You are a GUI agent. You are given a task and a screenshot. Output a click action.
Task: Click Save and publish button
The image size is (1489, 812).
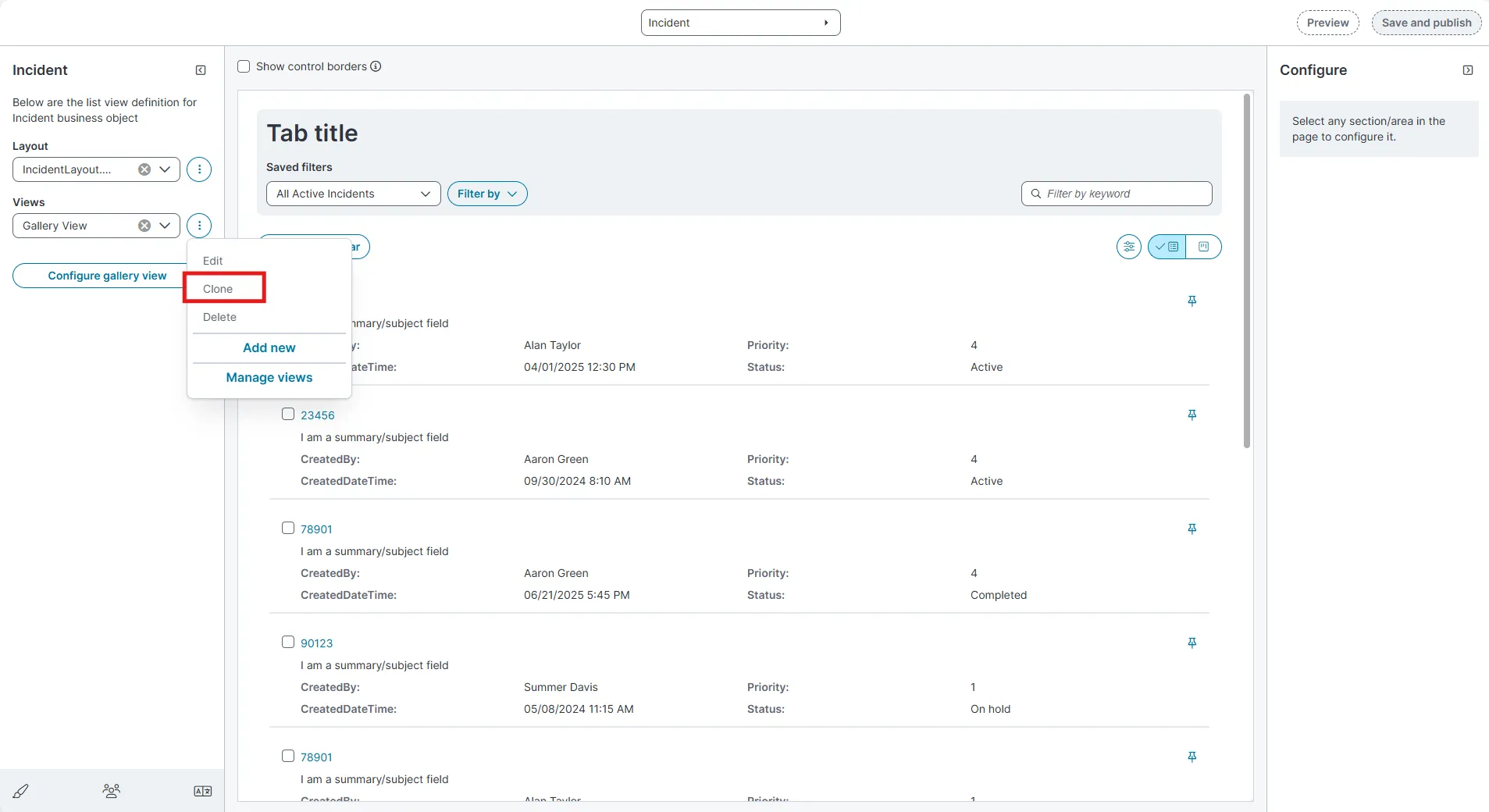tap(1426, 23)
